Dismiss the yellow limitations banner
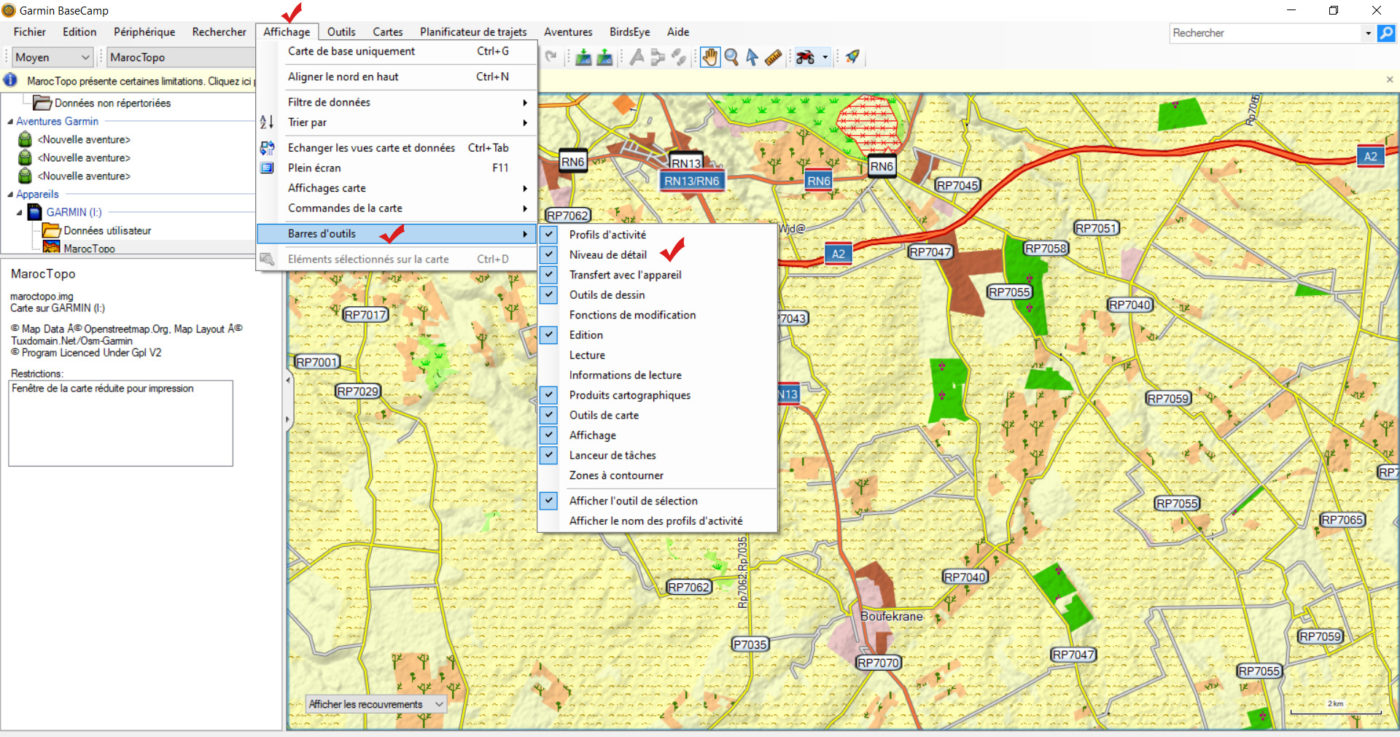This screenshot has width=1400, height=737. click(x=1389, y=80)
